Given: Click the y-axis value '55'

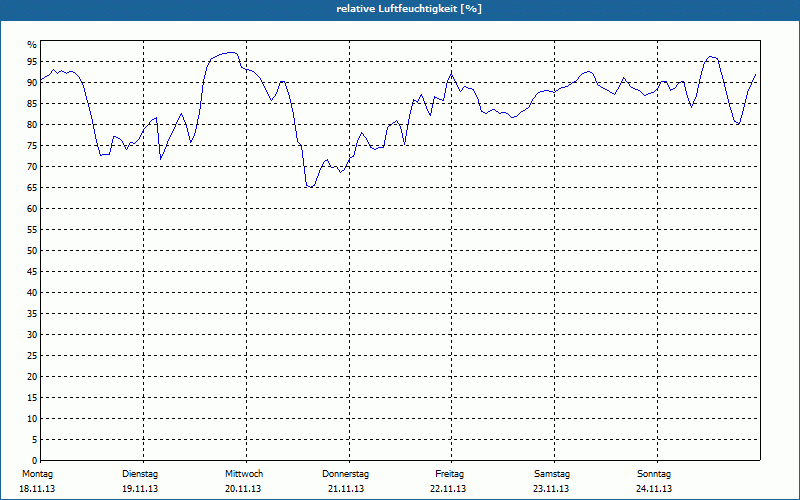Looking at the screenshot, I should click(32, 230).
